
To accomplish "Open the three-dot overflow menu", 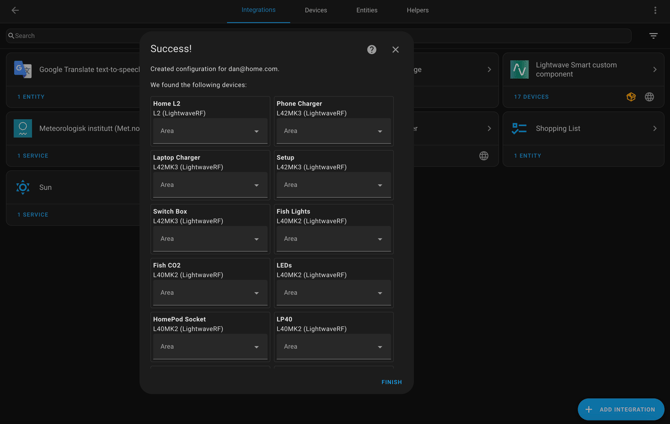I will point(655,10).
